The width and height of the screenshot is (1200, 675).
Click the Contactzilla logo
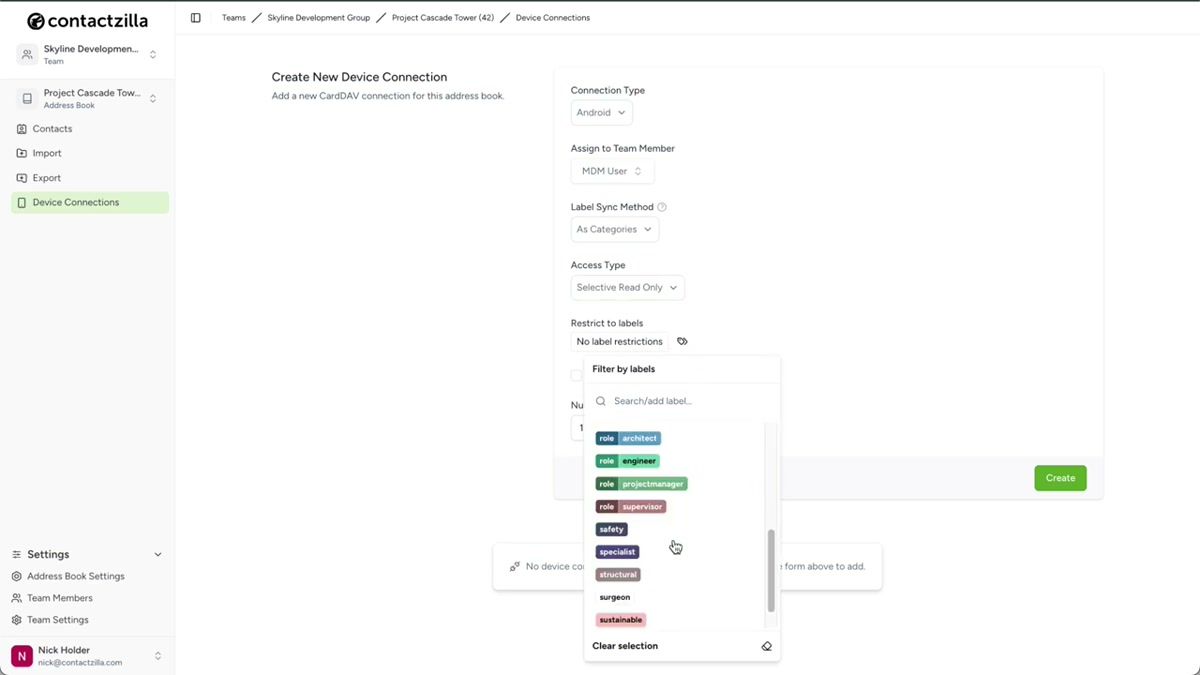(87, 20)
